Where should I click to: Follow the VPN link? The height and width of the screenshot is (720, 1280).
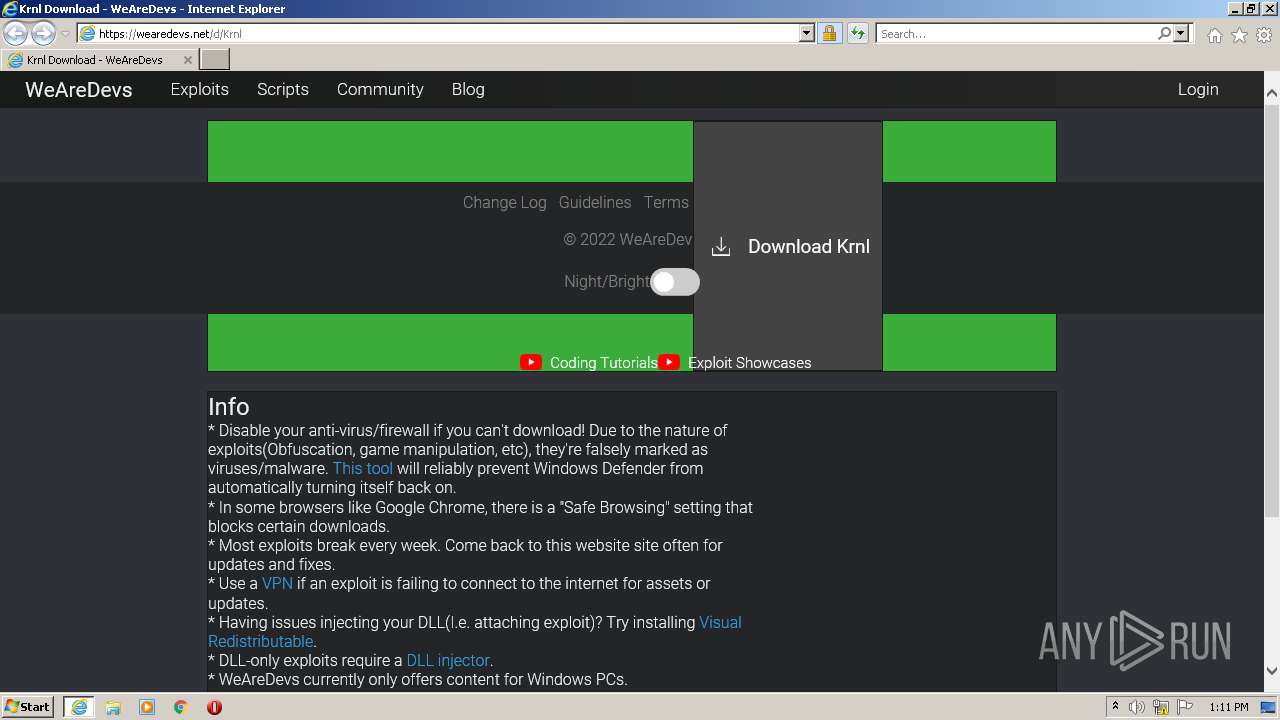[277, 583]
